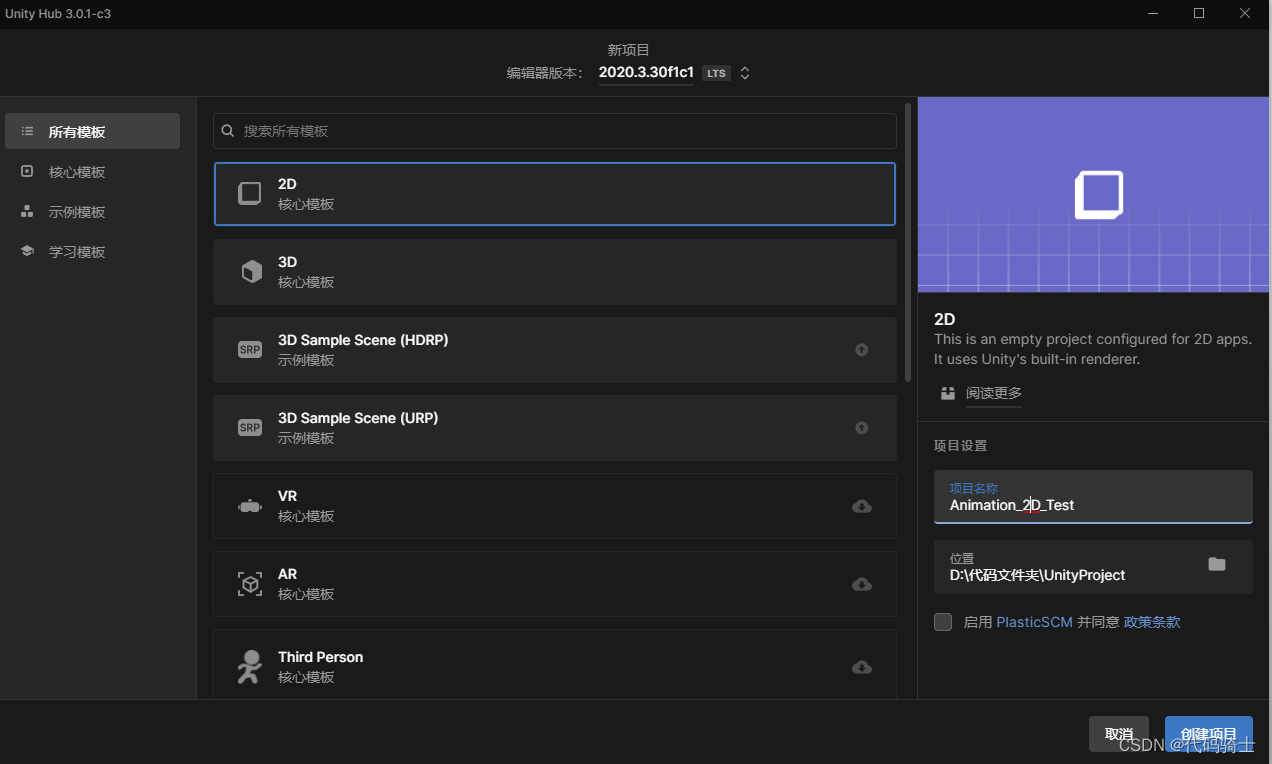Click the 取消 button

coord(1119,734)
